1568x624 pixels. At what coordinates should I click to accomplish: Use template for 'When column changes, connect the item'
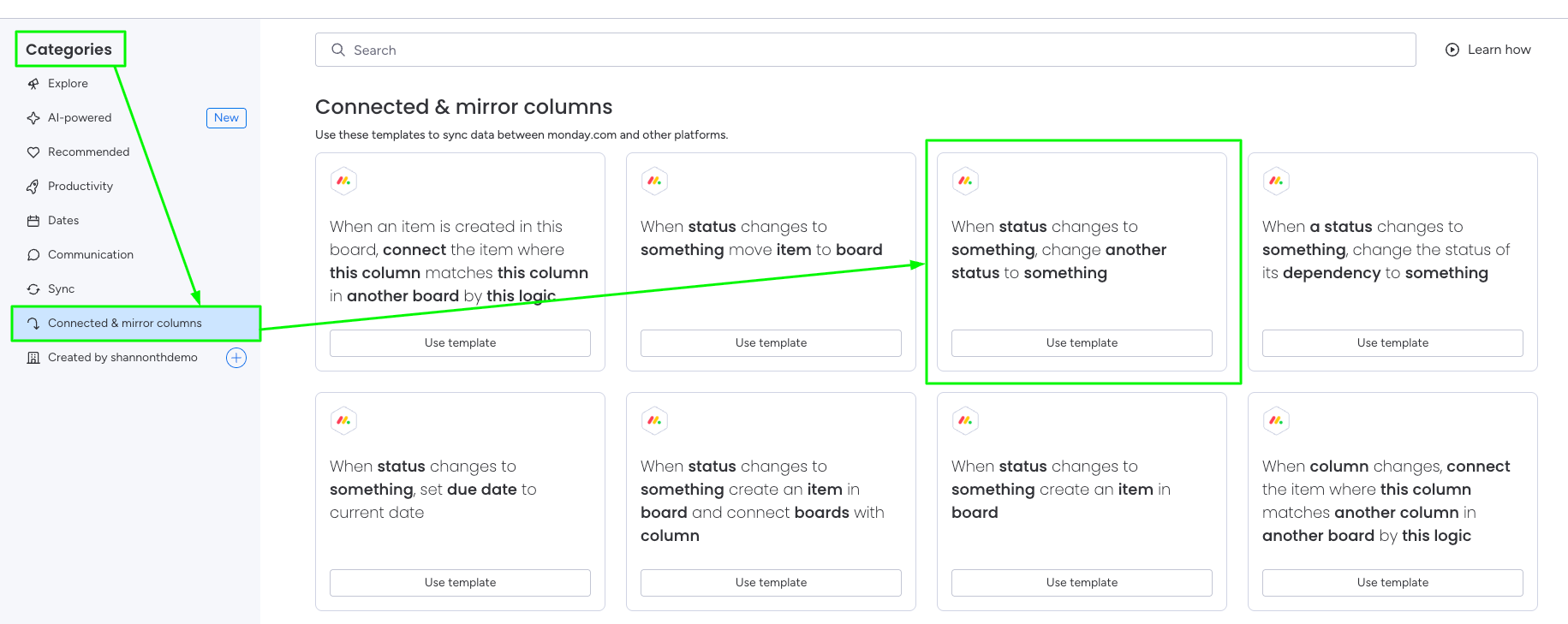click(1392, 583)
